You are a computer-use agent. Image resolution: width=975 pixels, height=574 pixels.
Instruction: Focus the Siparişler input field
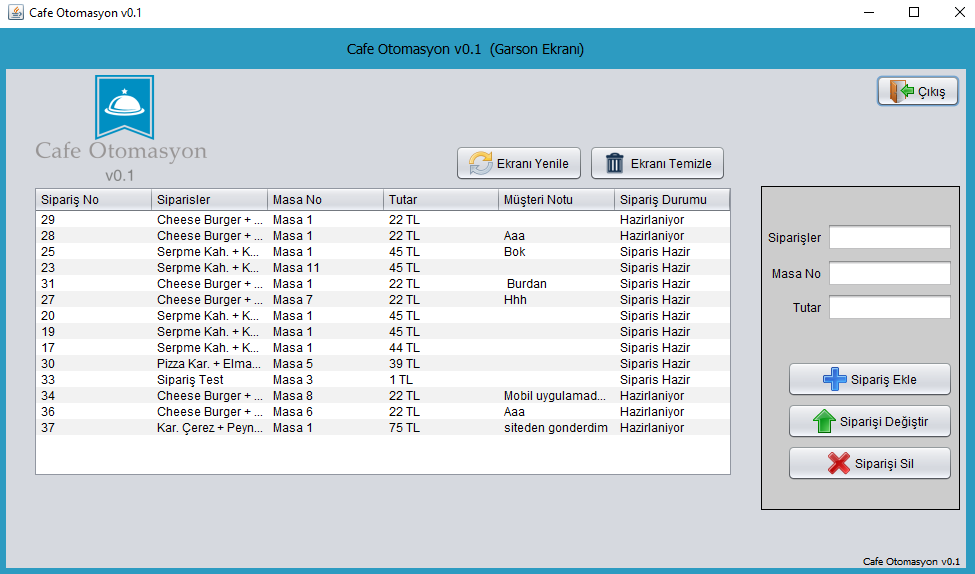tap(889, 237)
